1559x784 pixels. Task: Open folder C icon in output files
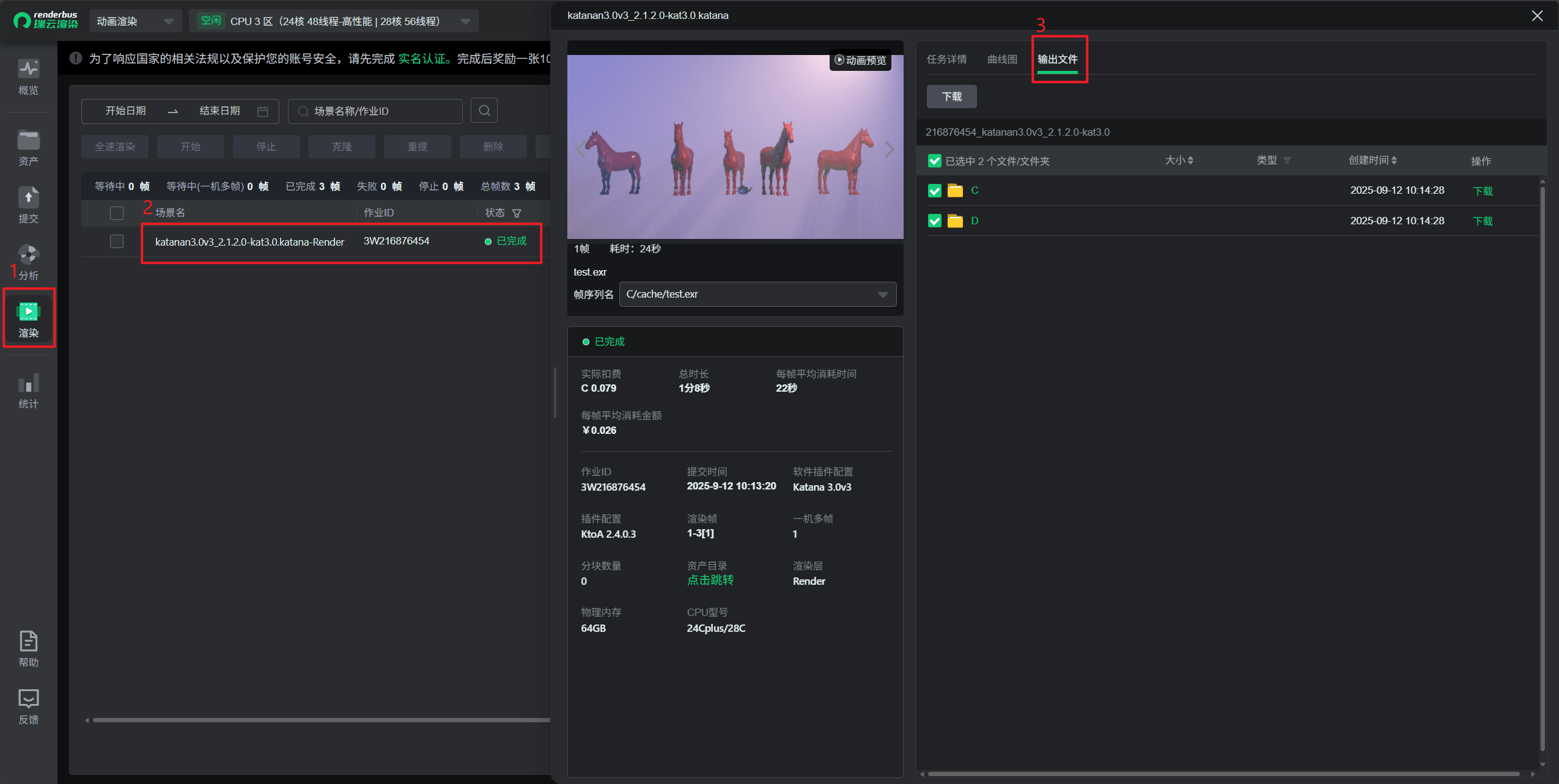(x=955, y=191)
